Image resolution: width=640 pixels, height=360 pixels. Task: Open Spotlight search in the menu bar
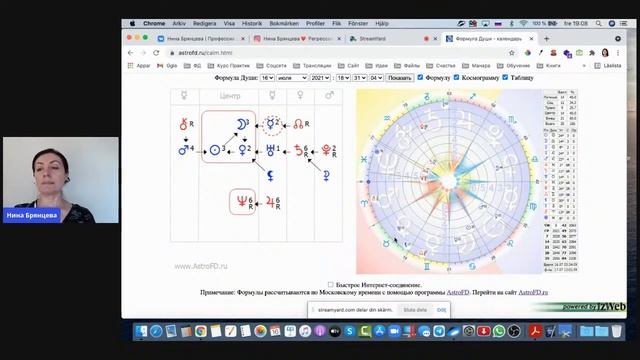point(598,24)
